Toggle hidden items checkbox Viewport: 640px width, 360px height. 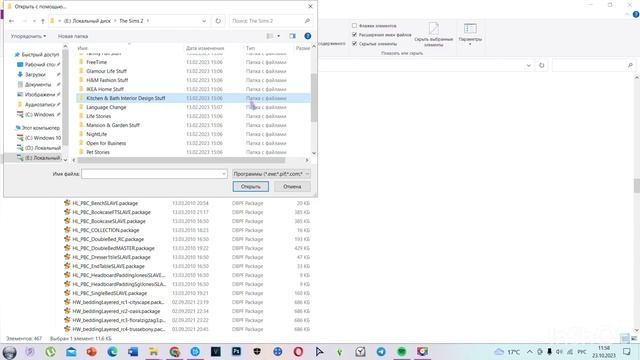354,44
